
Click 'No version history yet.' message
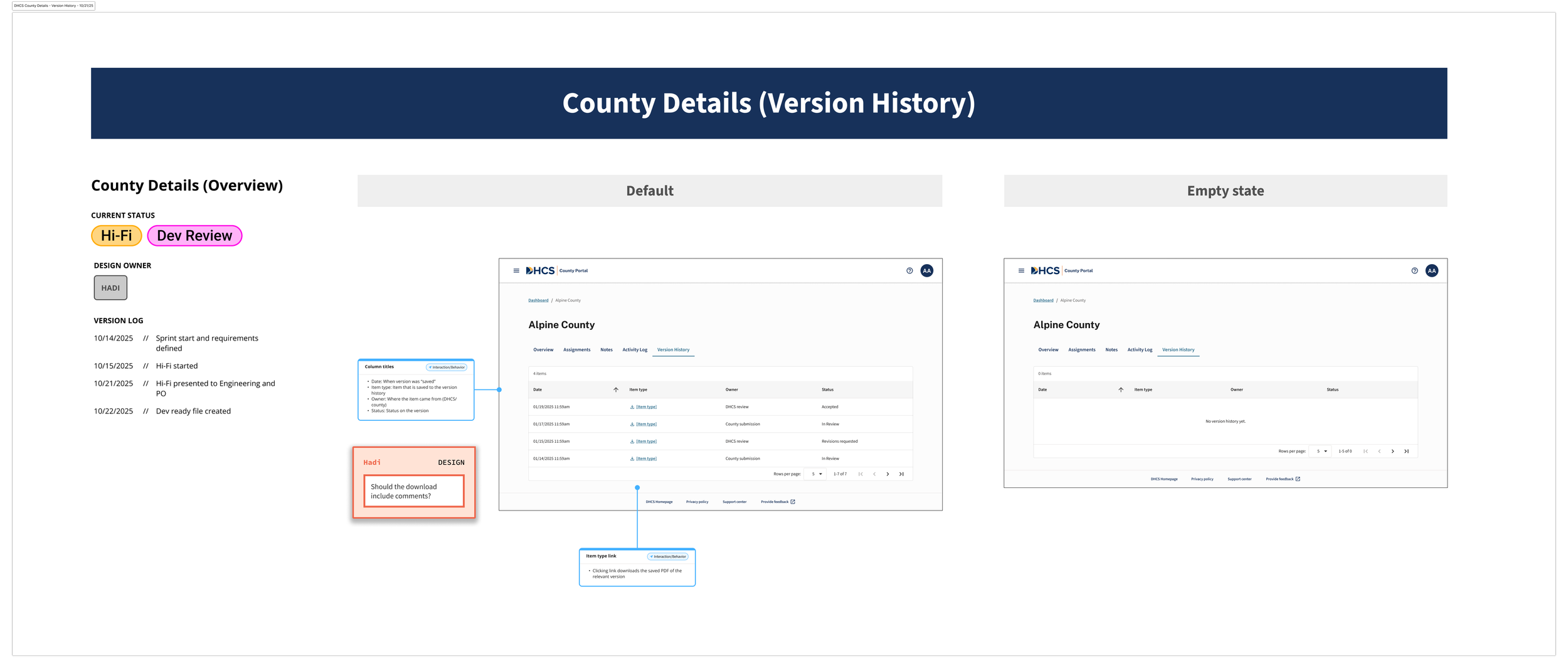coord(1225,421)
